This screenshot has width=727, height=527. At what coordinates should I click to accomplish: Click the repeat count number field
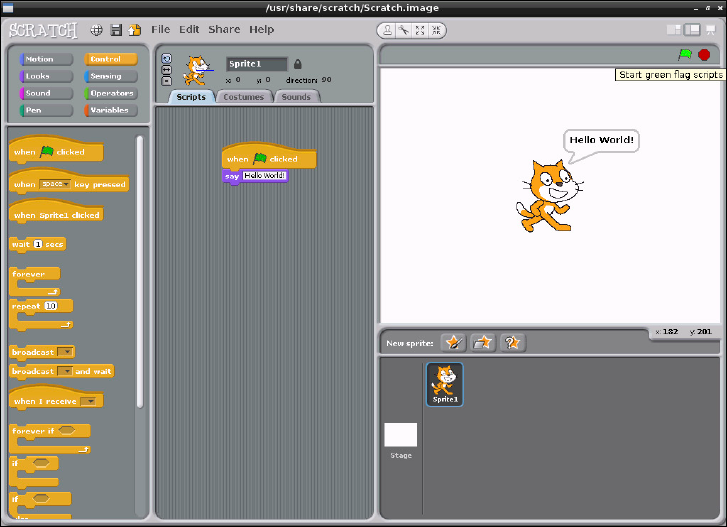coord(51,306)
